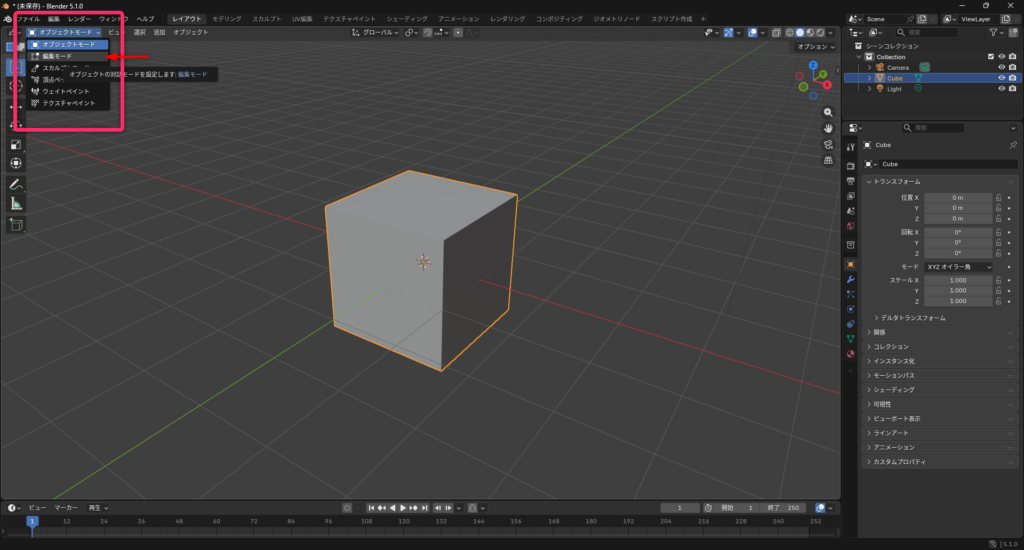Select wireframe shading mode icon

(790, 32)
